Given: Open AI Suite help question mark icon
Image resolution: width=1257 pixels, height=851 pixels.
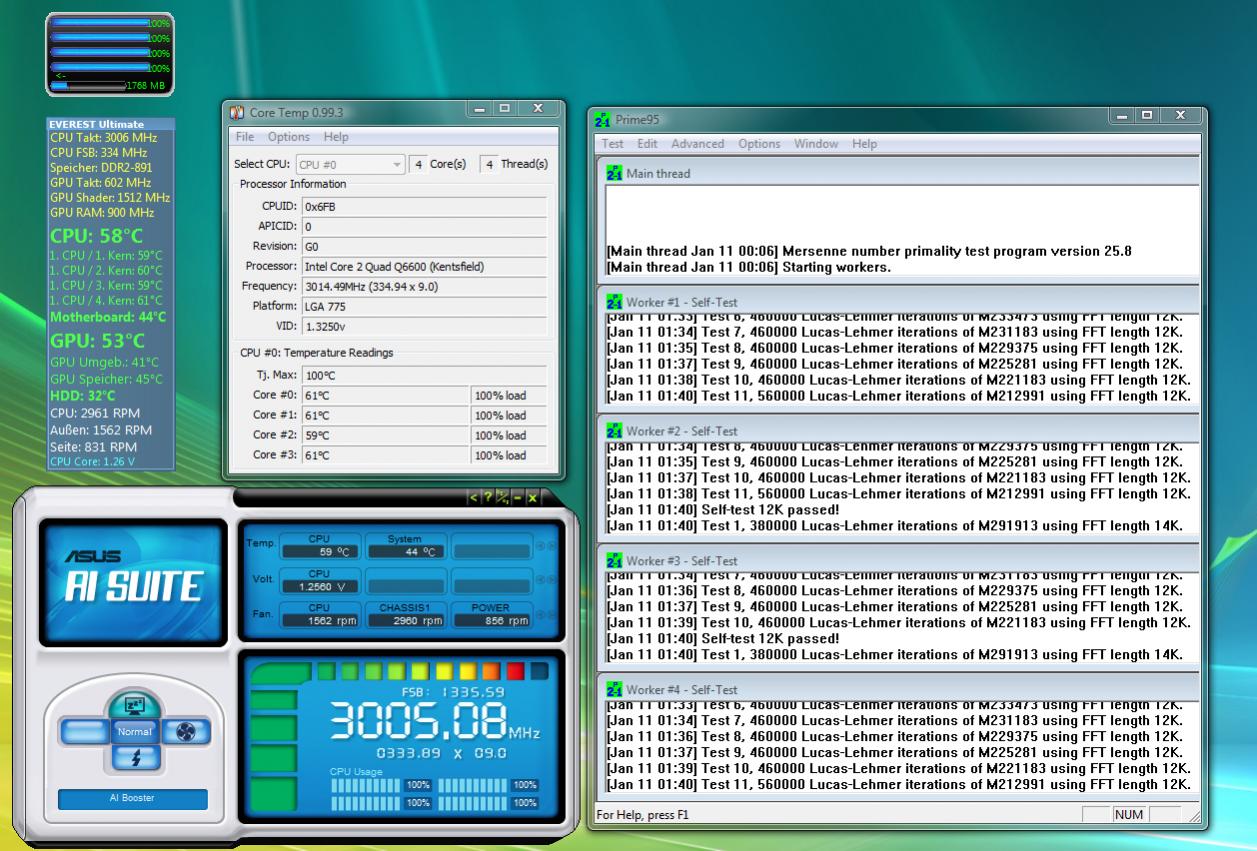Looking at the screenshot, I should coord(488,498).
